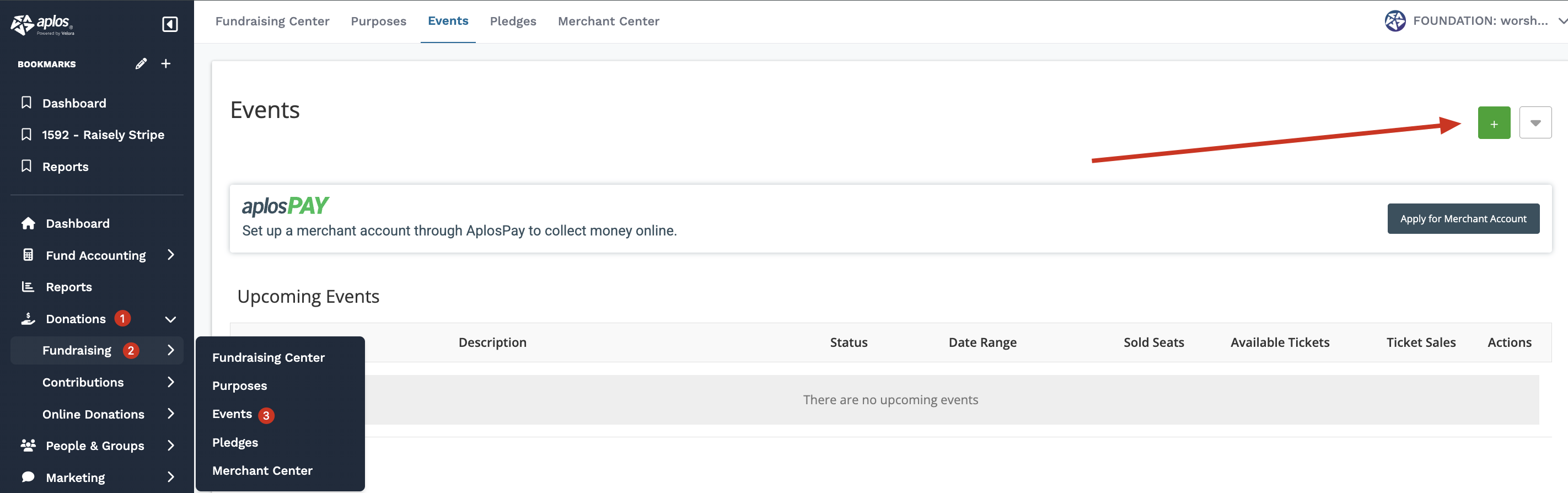Click the green plus button to add event
This screenshot has height=493, width=1568.
click(1493, 123)
